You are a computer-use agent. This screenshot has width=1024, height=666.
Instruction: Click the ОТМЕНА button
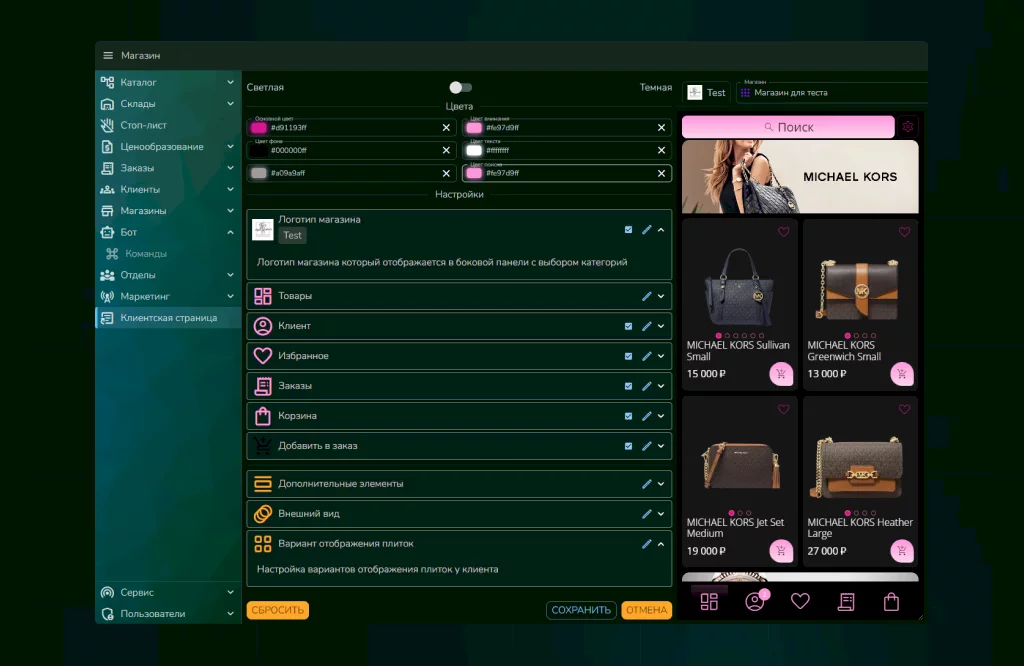(647, 610)
